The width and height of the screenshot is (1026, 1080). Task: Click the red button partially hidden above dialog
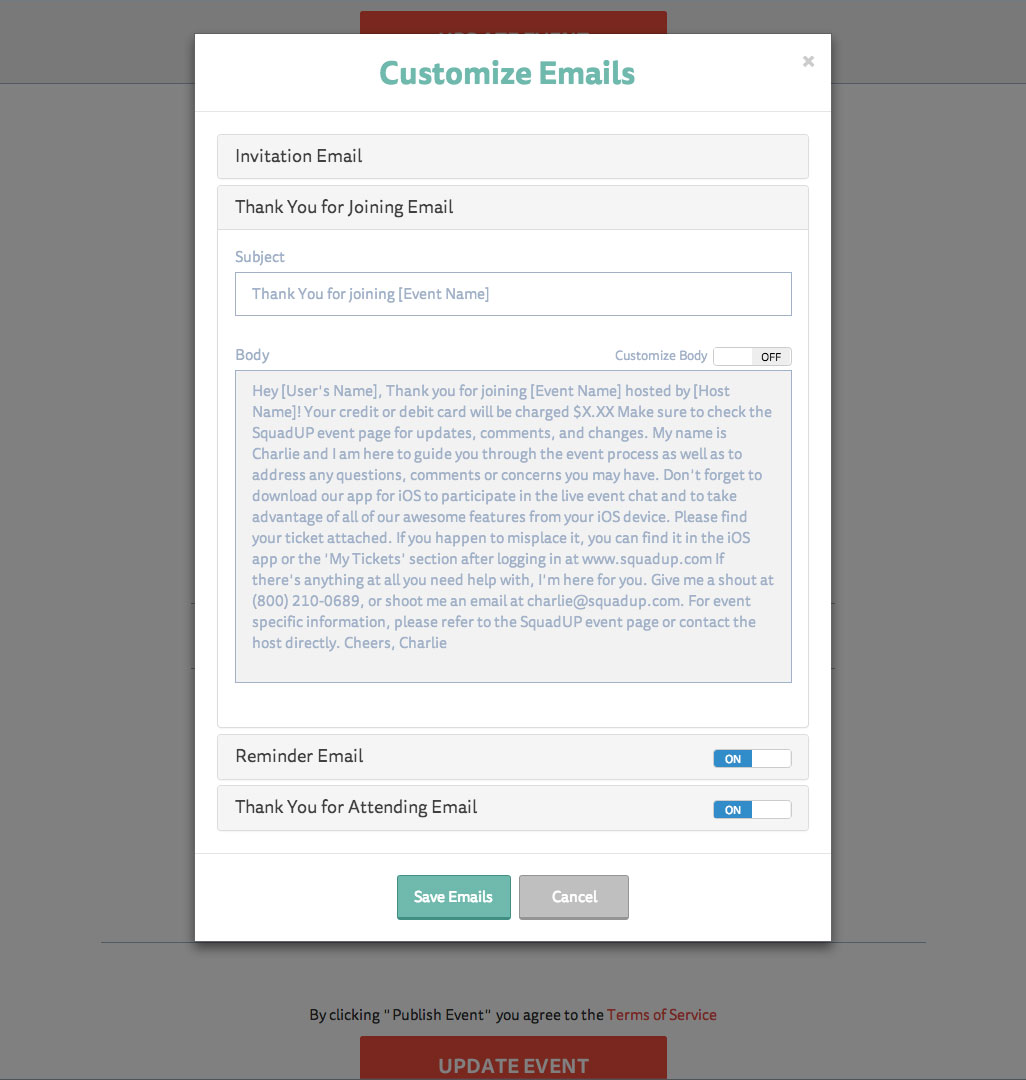coord(513,22)
